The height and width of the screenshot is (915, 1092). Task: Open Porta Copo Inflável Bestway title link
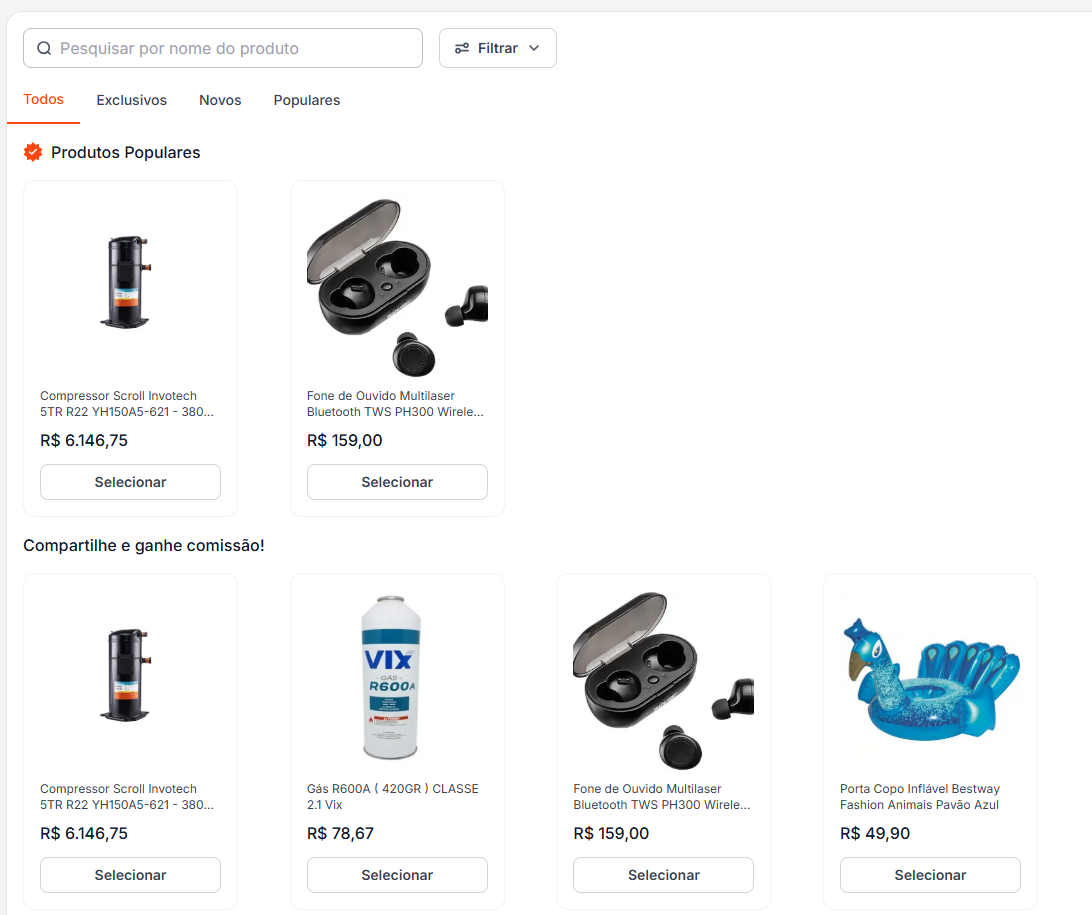[919, 797]
